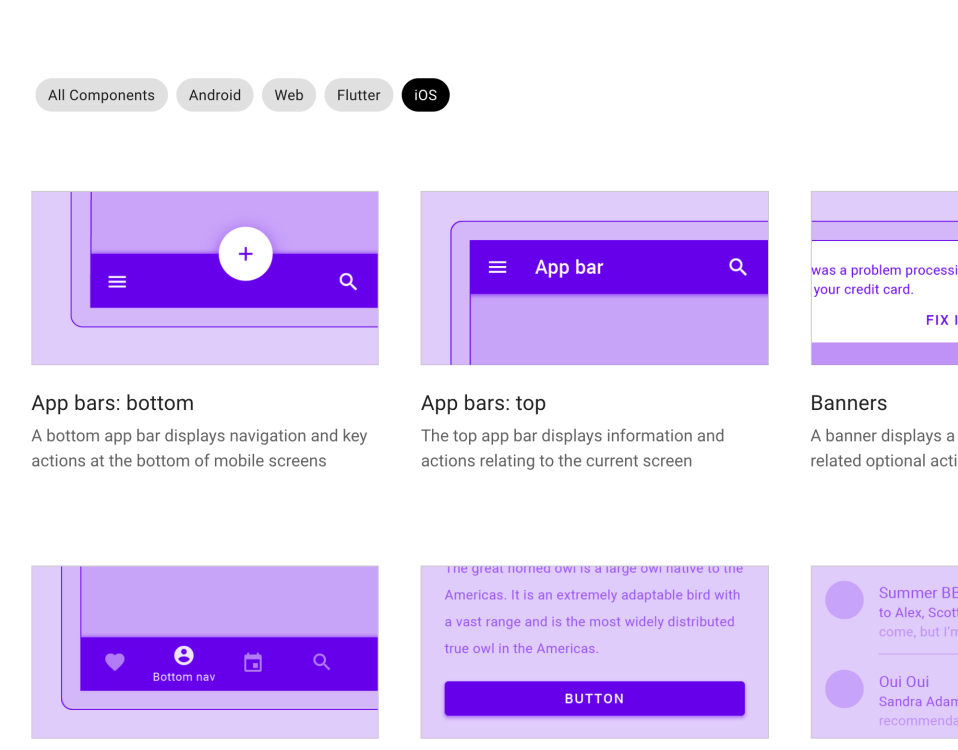Image resolution: width=958 pixels, height=750 pixels.
Task: Select the All Components tab
Action: [101, 95]
